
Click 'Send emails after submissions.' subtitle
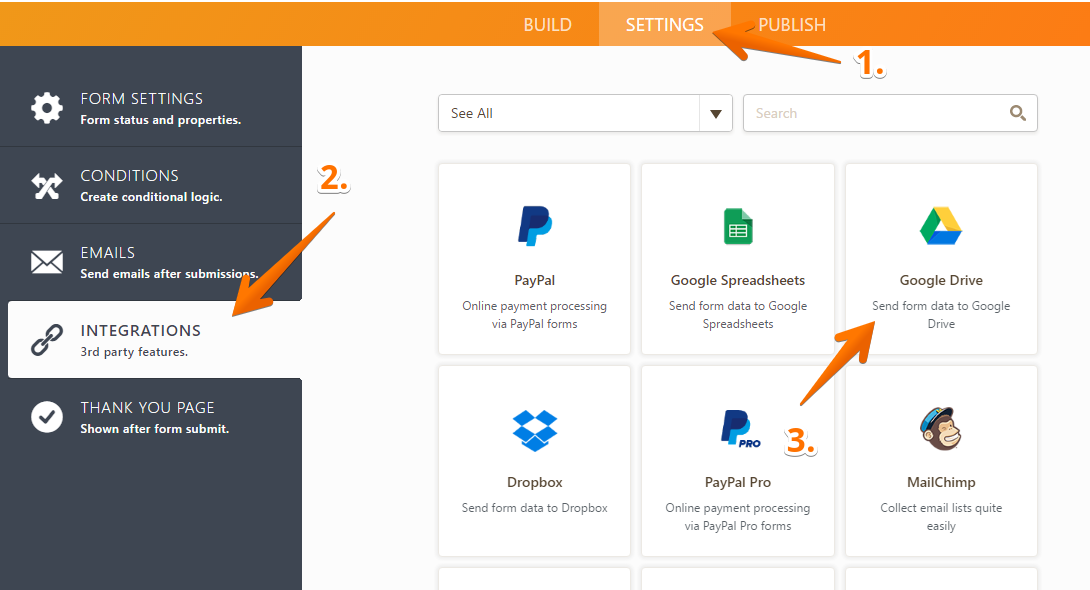[169, 274]
